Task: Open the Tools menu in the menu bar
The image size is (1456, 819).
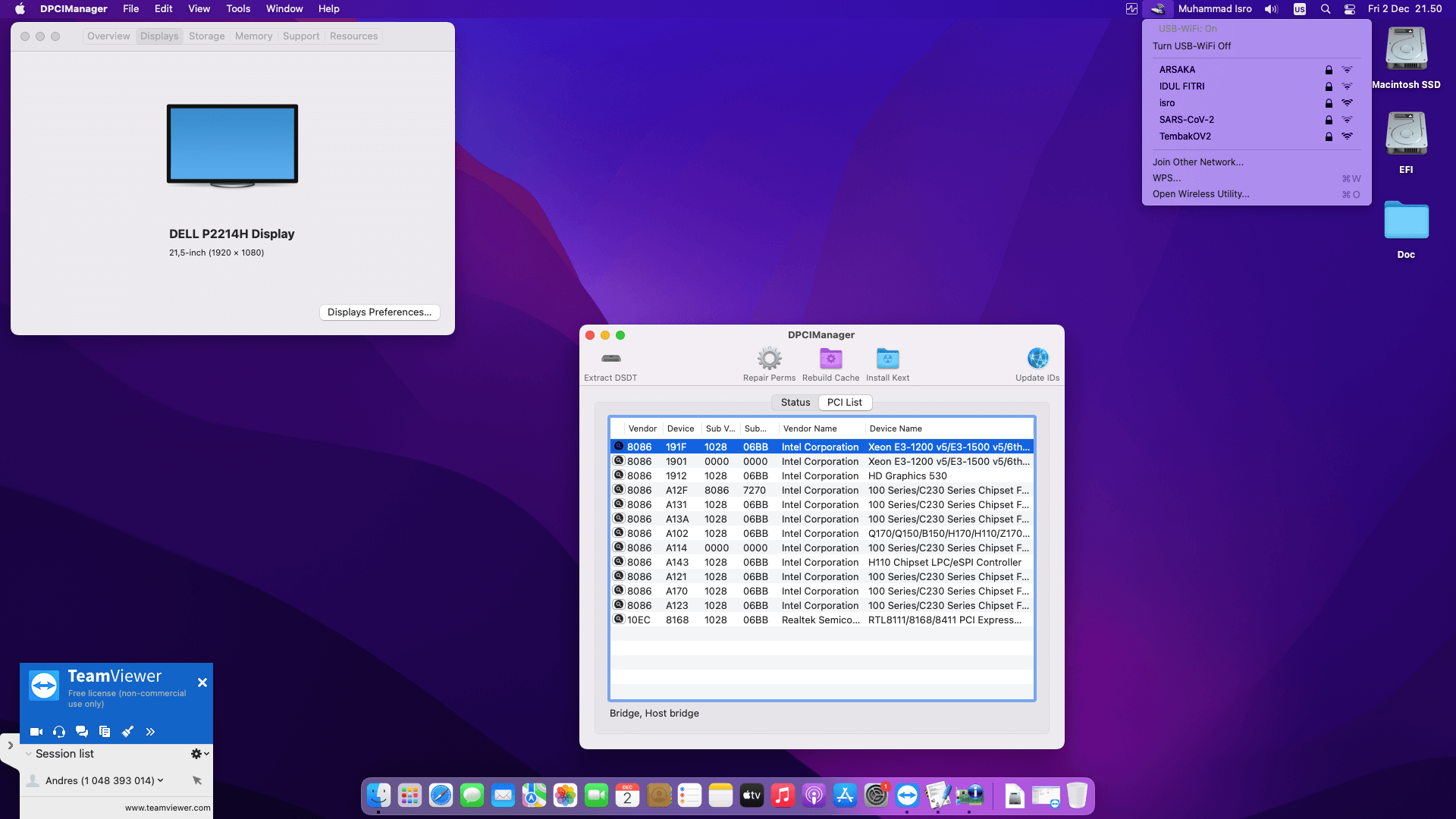Action: tap(238, 9)
